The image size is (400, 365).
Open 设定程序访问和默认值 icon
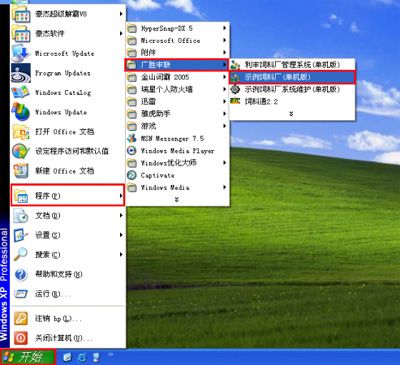[x=21, y=151]
